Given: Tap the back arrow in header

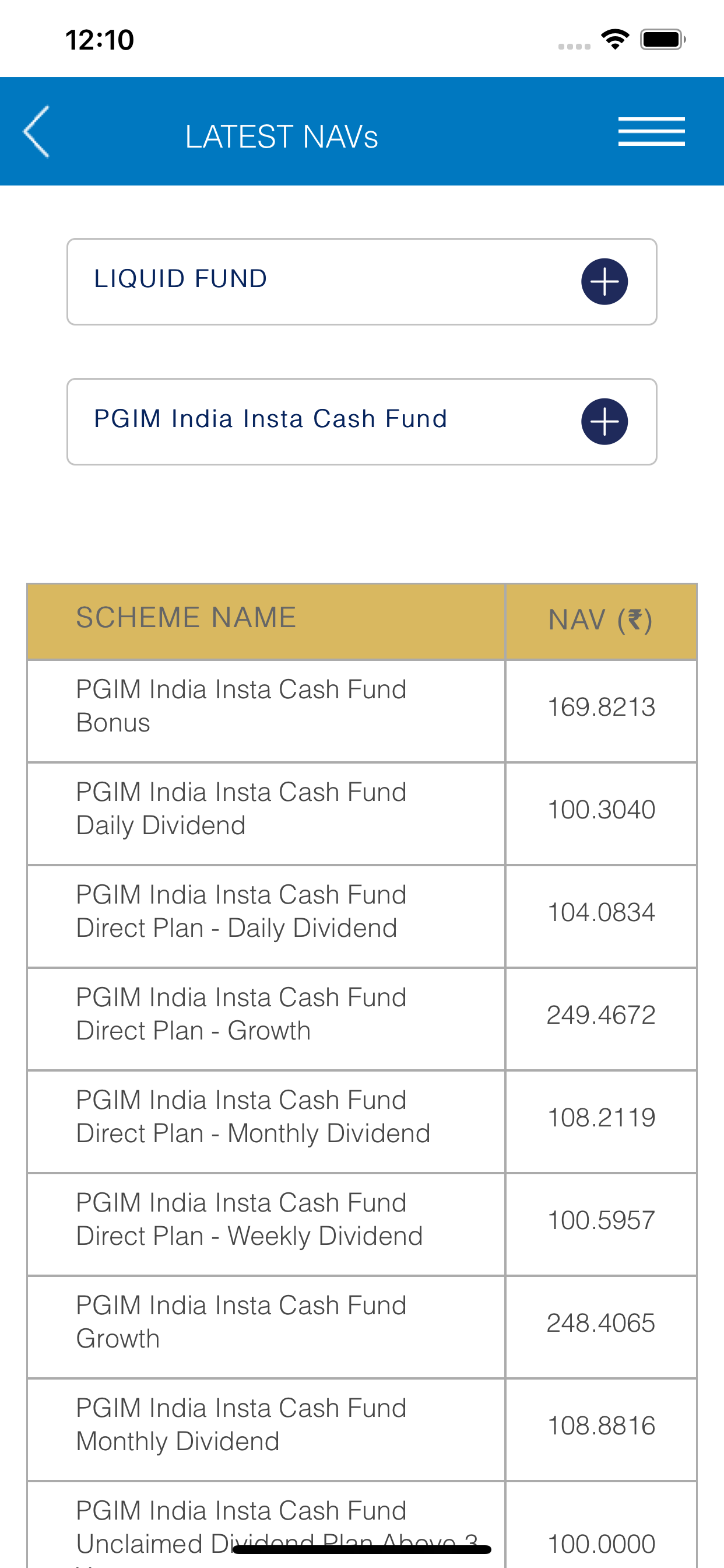Looking at the screenshot, I should [37, 131].
